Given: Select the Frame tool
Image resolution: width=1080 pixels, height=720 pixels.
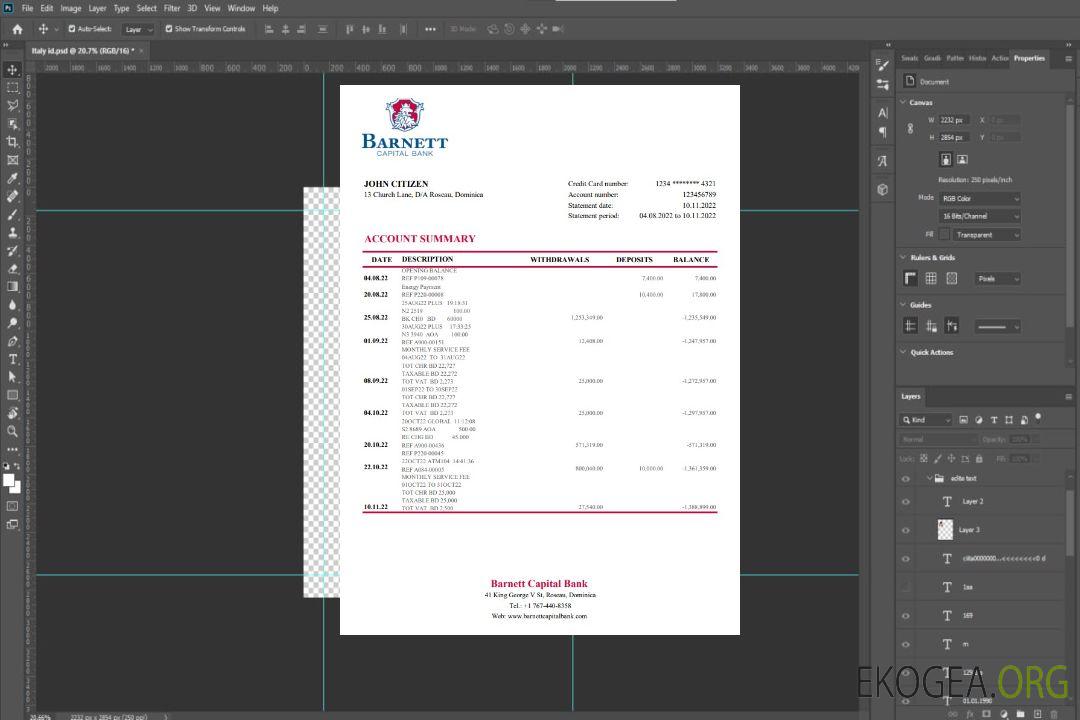Looking at the screenshot, I should tap(12, 160).
